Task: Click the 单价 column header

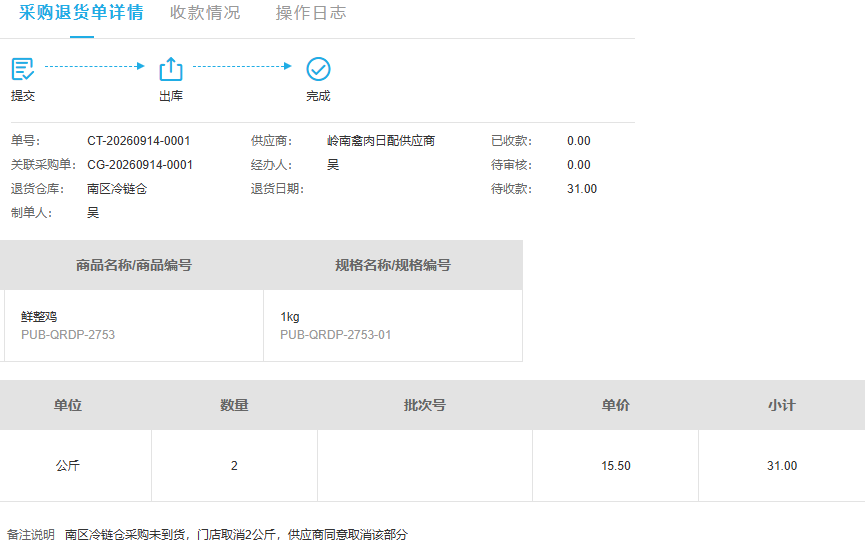Action: (616, 405)
